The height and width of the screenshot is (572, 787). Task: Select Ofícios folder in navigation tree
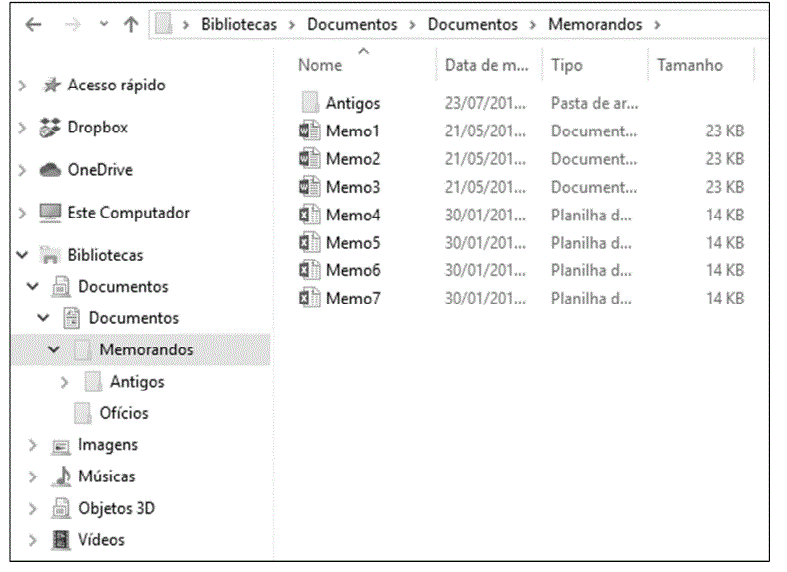point(124,413)
